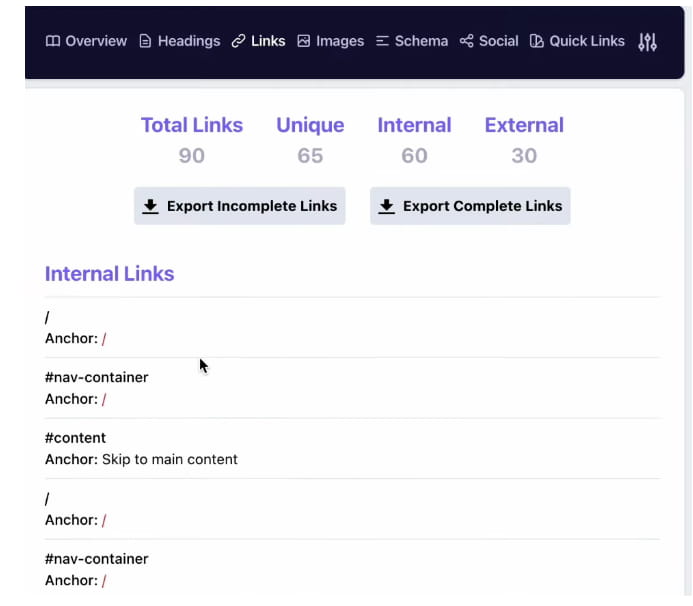
Task: Click the Schema lines icon
Action: [x=383, y=41]
